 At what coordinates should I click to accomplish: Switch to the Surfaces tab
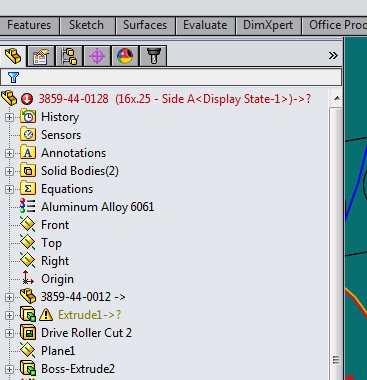pos(145,25)
